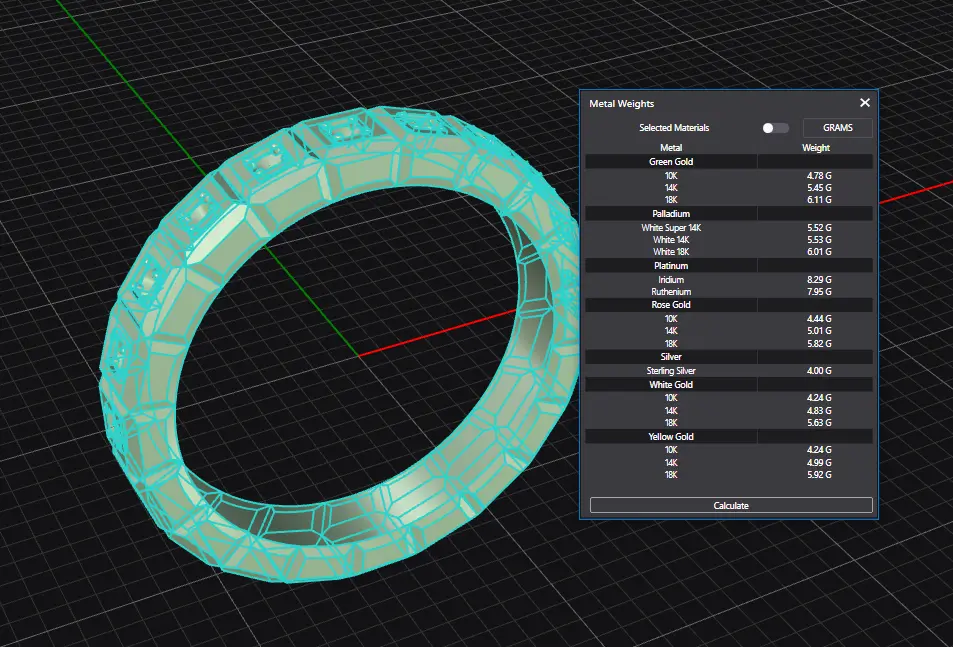Select the Ruthenium platinum row
Viewport: 953px width, 647px height.
(671, 292)
